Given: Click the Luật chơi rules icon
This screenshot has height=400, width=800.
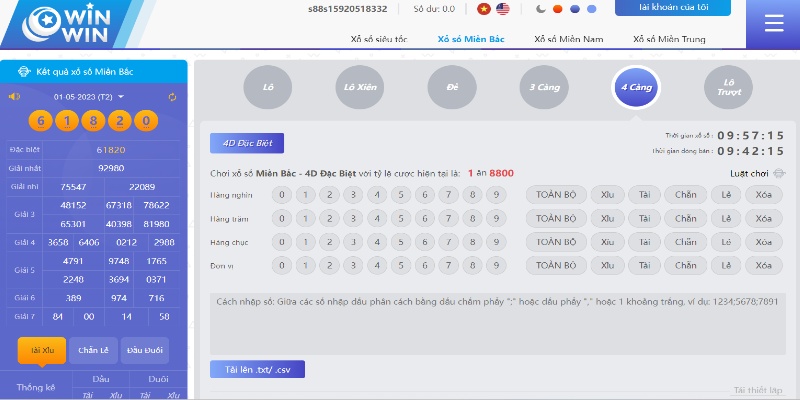Looking at the screenshot, I should tap(779, 174).
